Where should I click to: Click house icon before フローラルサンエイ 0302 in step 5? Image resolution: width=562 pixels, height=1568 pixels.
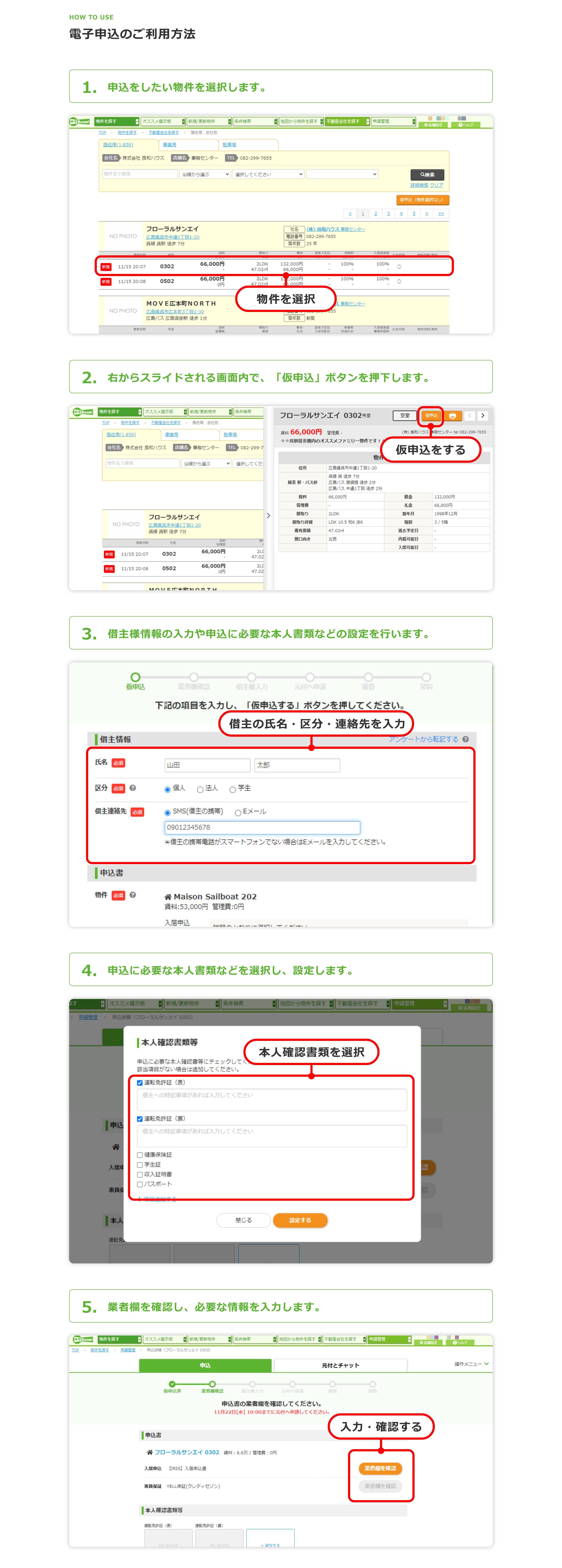150,1452
